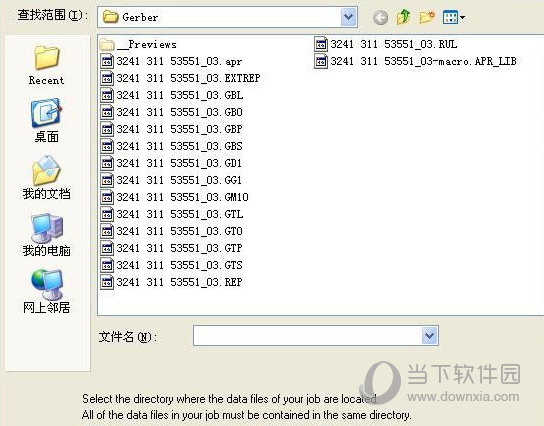Select file name 3241 311 53551_03.GBO

(180, 112)
